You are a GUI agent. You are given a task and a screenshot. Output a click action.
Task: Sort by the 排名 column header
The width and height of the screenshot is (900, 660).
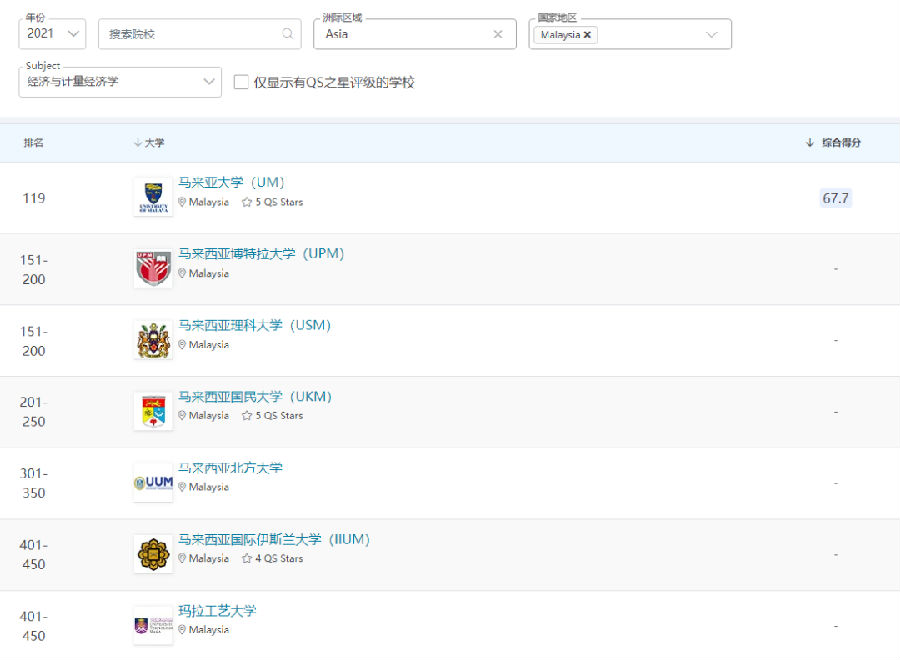[x=33, y=143]
